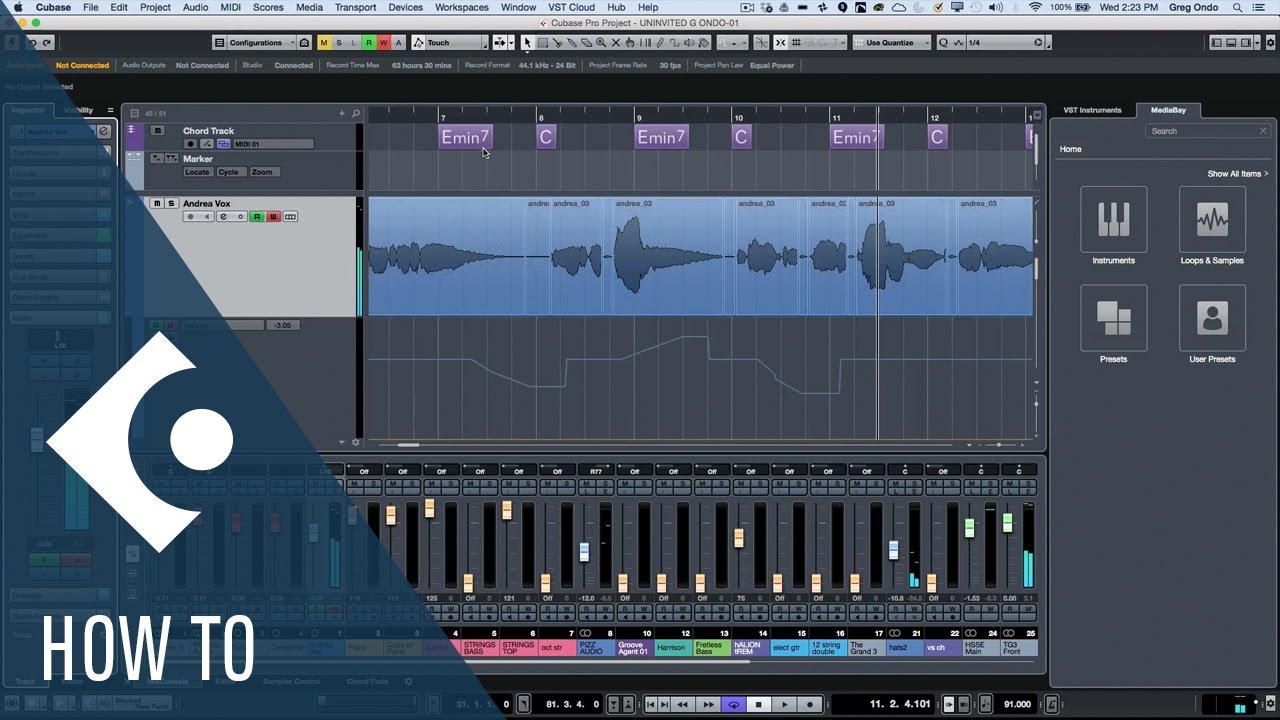
Task: Click the add track plus icon
Action: pos(342,113)
